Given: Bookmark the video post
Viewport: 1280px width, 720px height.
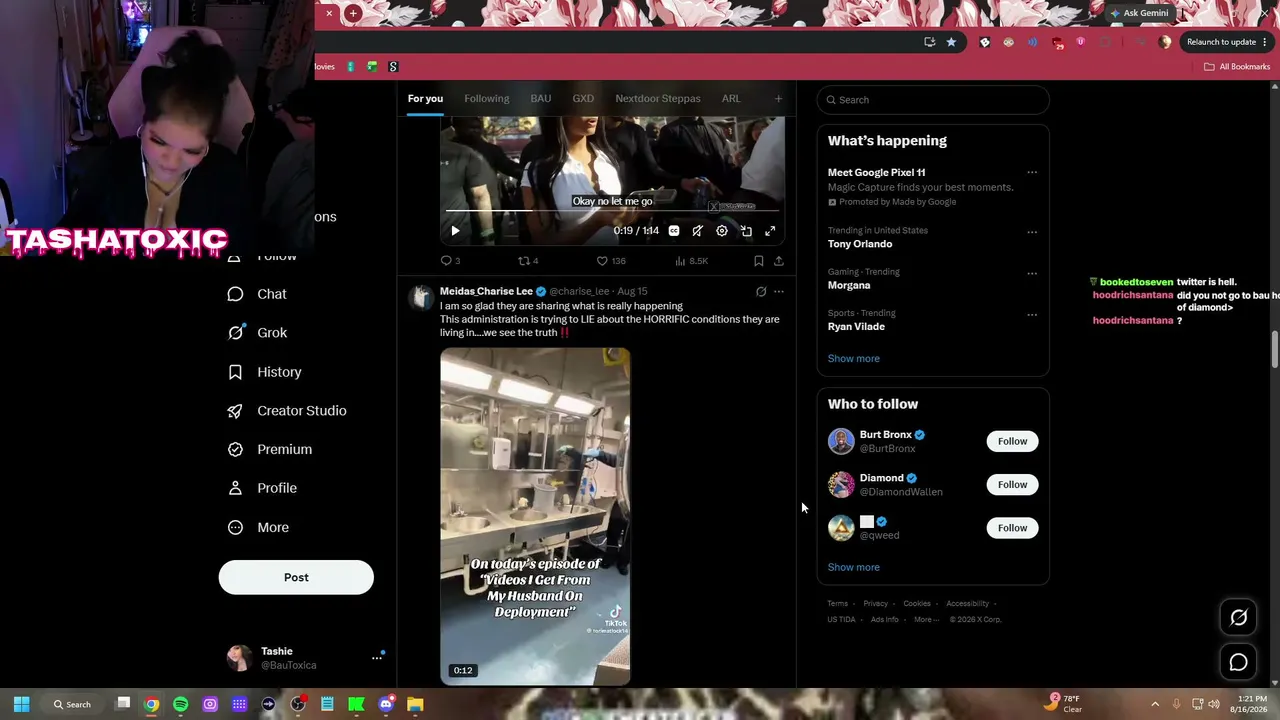Looking at the screenshot, I should coord(759,261).
